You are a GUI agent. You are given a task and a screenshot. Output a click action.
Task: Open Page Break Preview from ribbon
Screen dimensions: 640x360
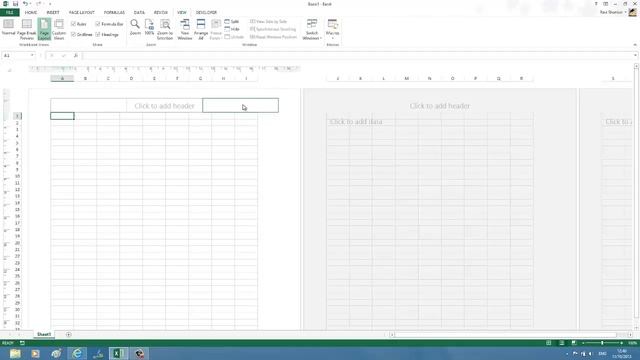(27, 29)
